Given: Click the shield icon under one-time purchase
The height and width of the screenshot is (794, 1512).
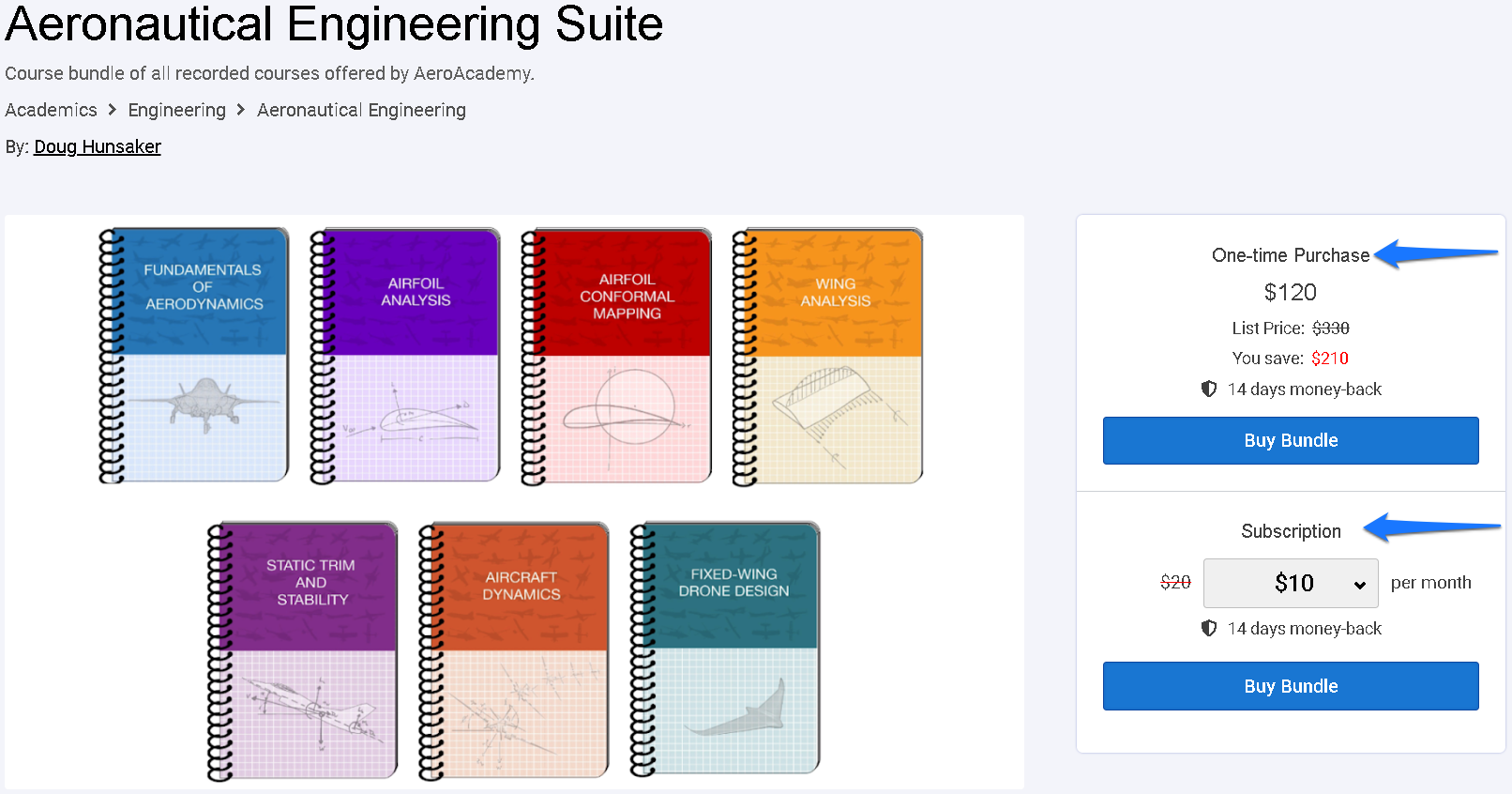Looking at the screenshot, I should 1209,389.
